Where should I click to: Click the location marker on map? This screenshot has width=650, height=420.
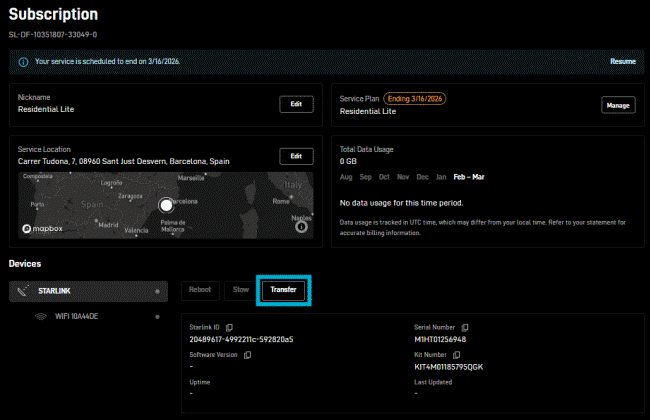[x=166, y=205]
